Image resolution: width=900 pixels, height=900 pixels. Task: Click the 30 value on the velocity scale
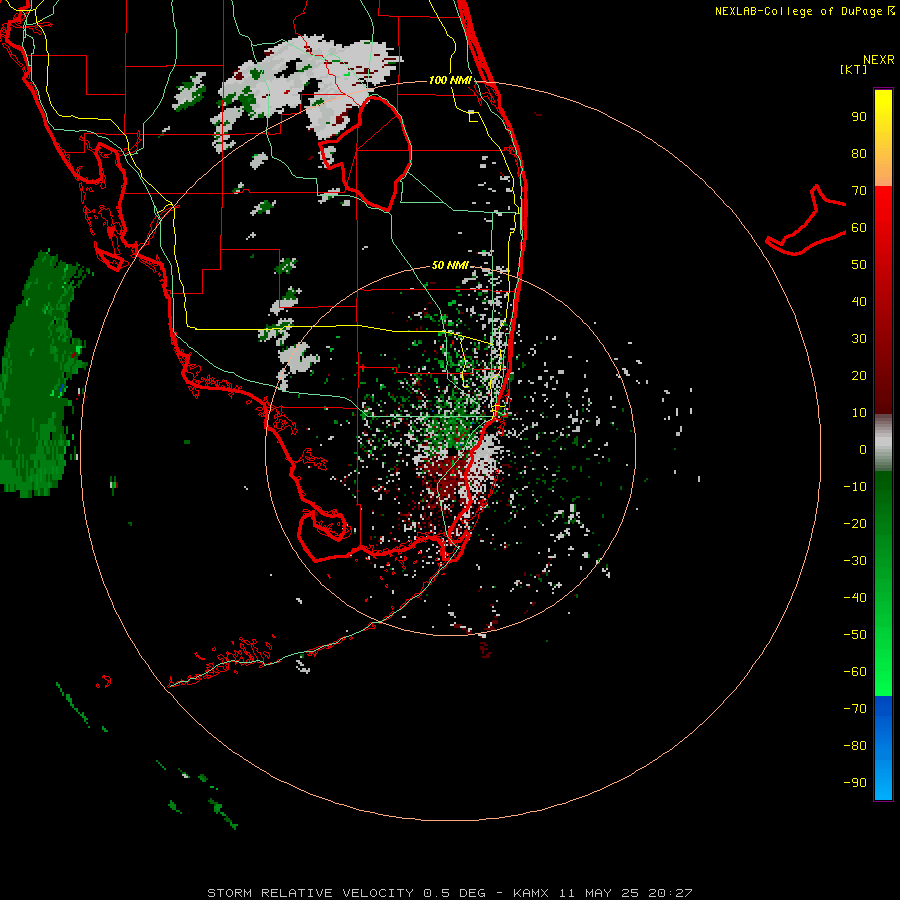pos(859,339)
